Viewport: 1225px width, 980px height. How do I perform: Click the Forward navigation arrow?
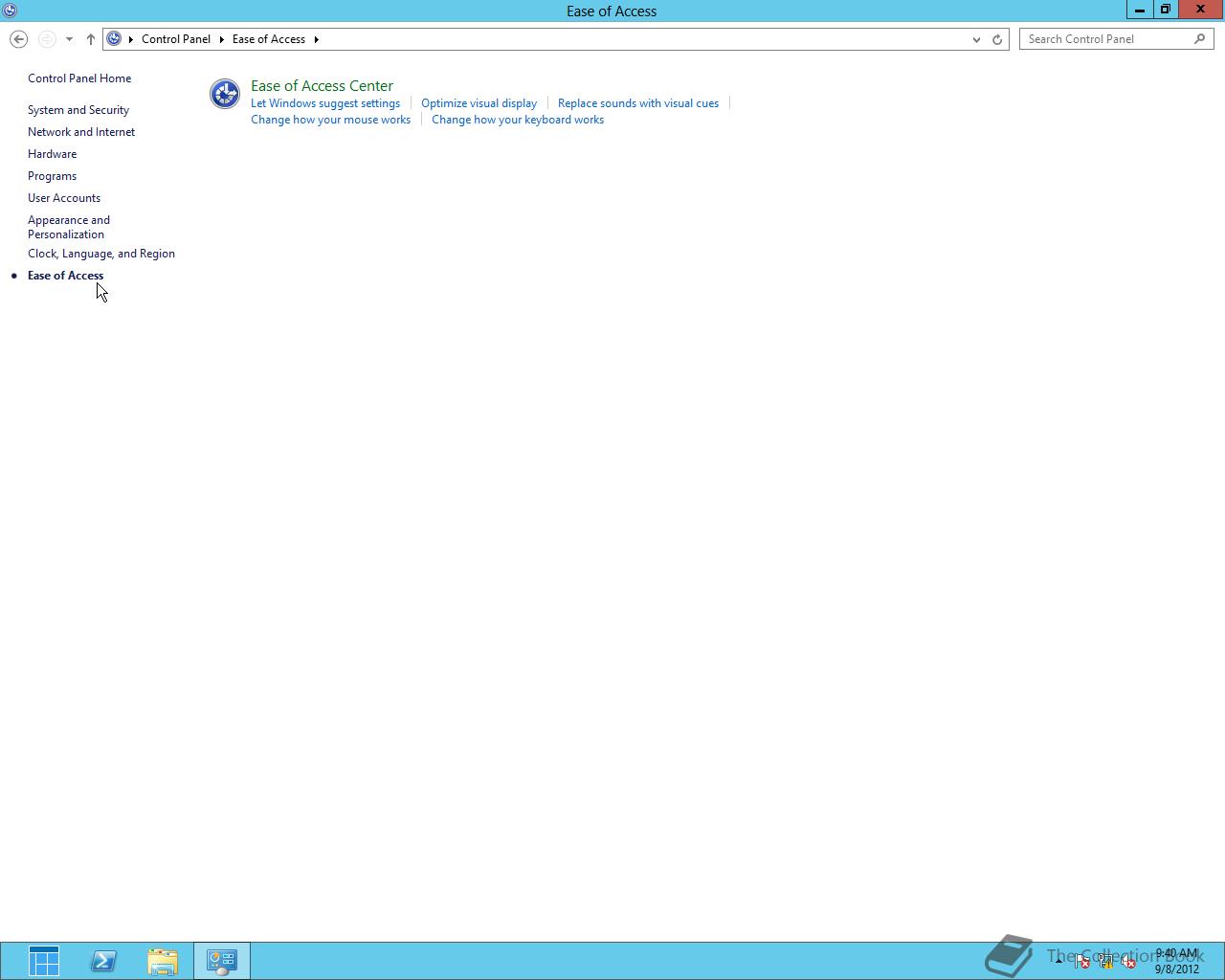click(x=47, y=39)
